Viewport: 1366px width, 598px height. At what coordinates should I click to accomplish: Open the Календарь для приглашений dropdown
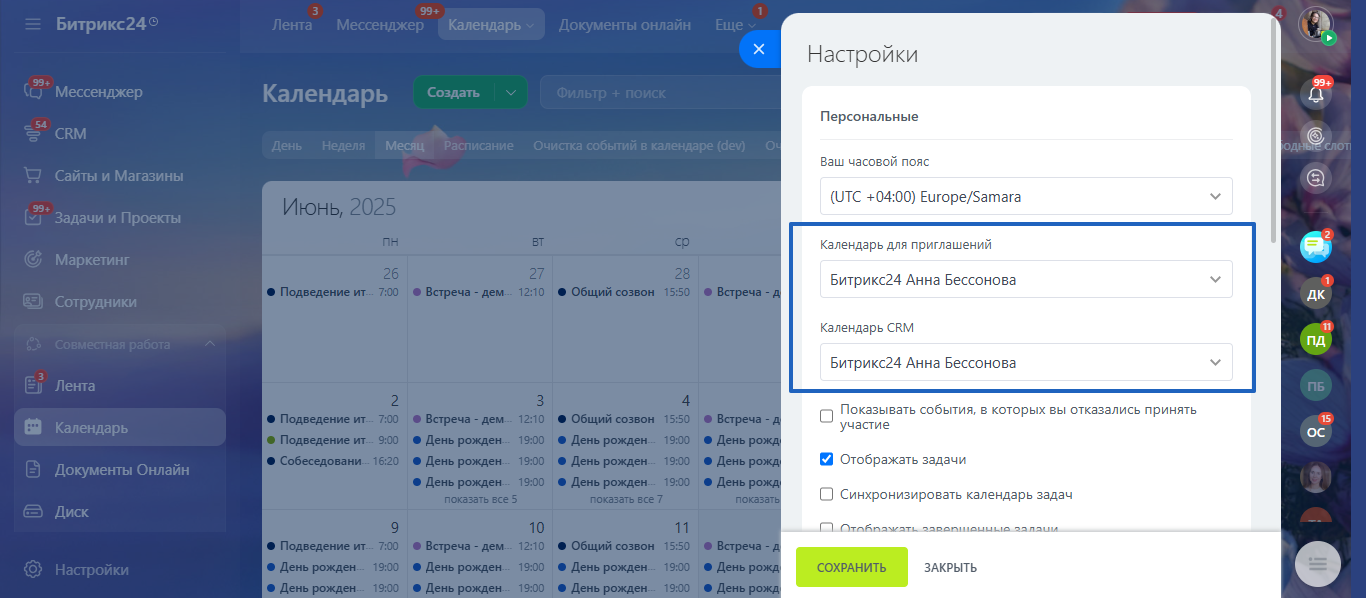click(1026, 279)
